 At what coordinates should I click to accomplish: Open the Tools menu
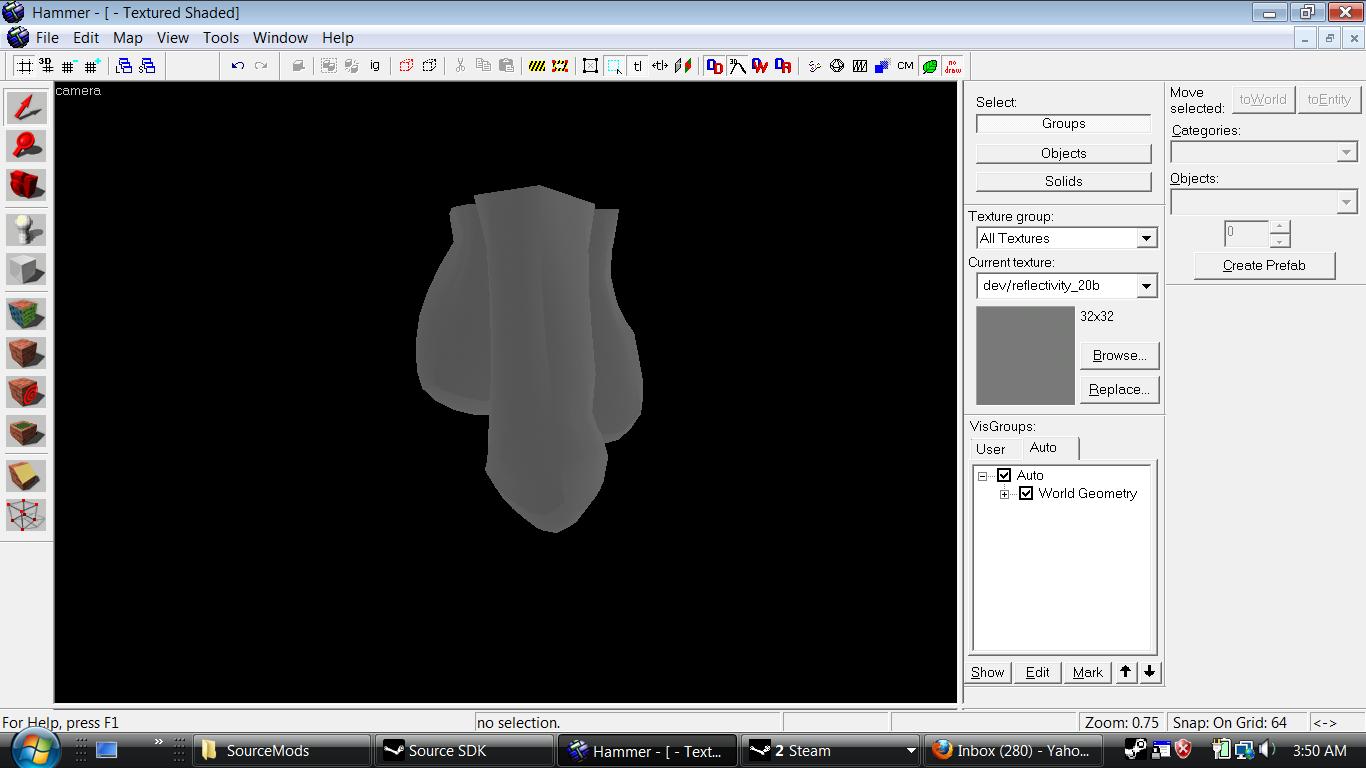pyautogui.click(x=220, y=38)
